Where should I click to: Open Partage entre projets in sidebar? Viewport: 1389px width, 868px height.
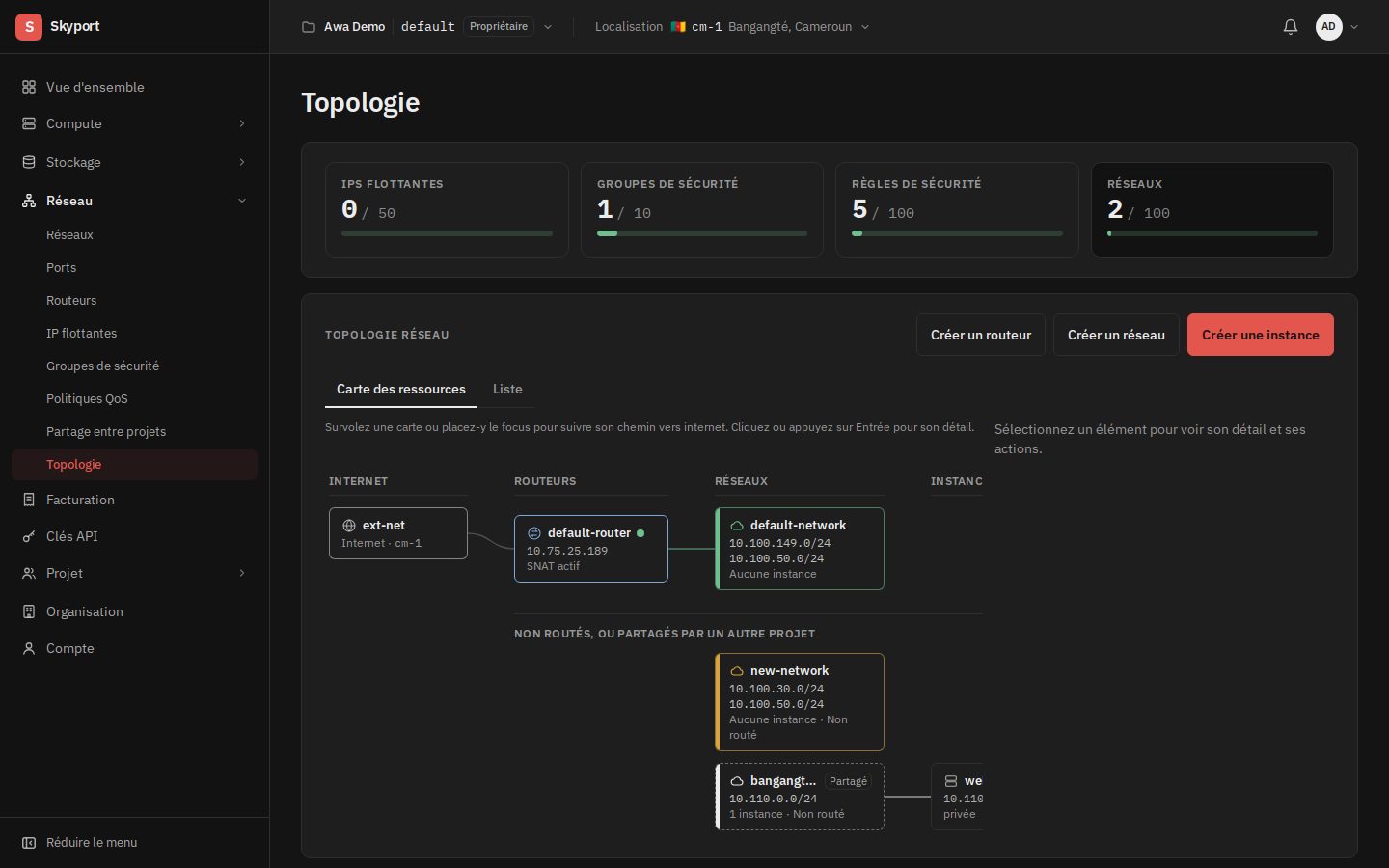click(106, 431)
